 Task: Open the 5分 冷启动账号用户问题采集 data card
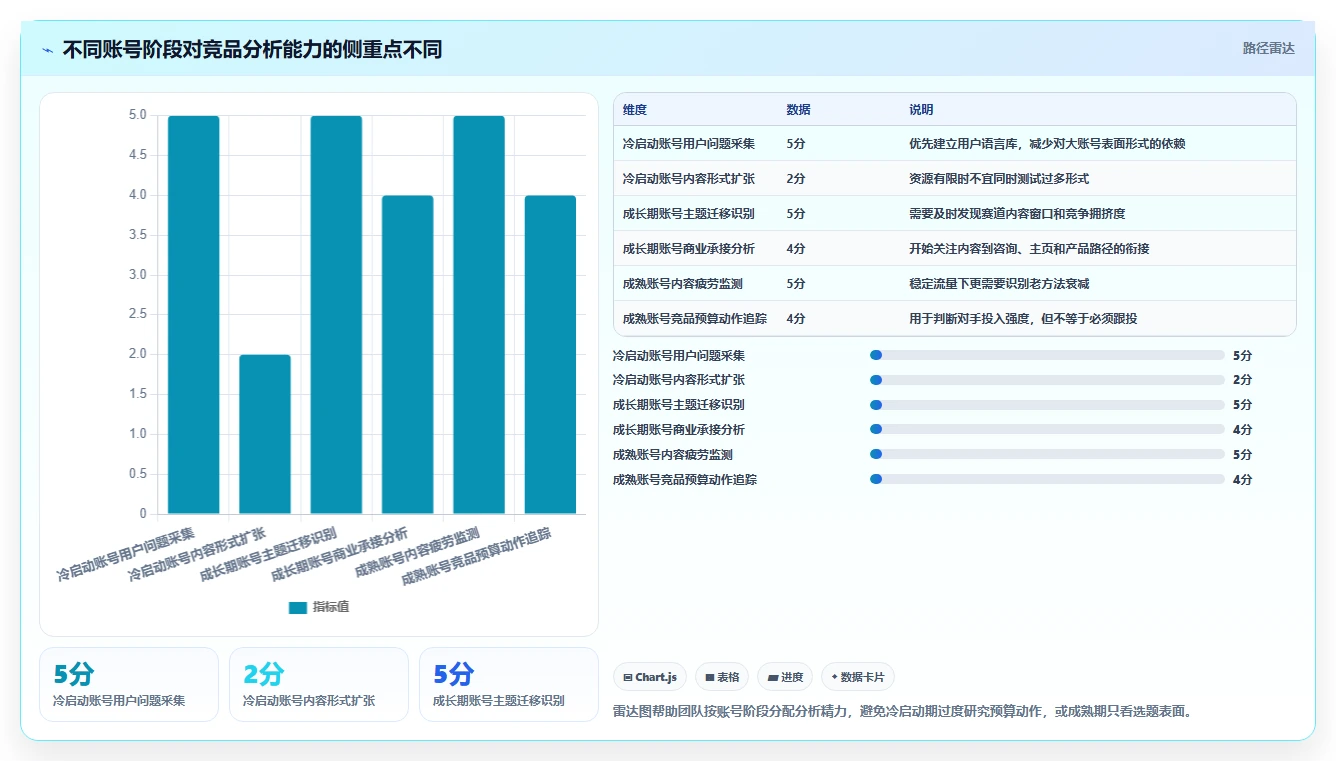(x=129, y=684)
